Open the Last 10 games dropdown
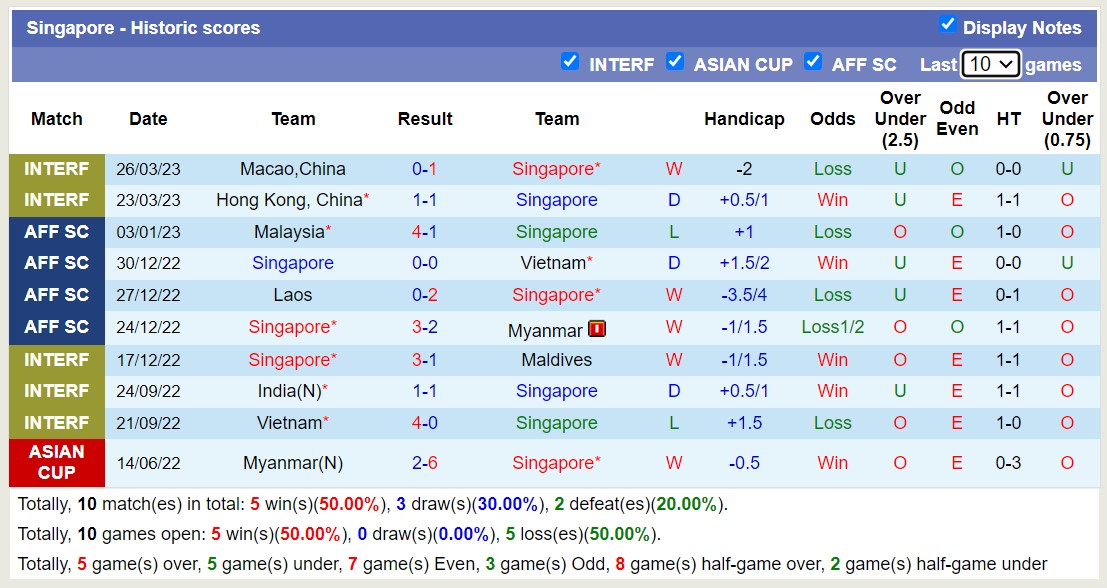This screenshot has width=1107, height=588. [990, 64]
